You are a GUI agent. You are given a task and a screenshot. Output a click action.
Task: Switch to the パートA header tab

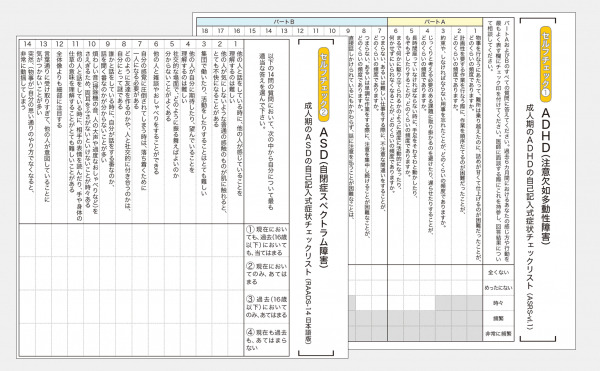[435, 22]
